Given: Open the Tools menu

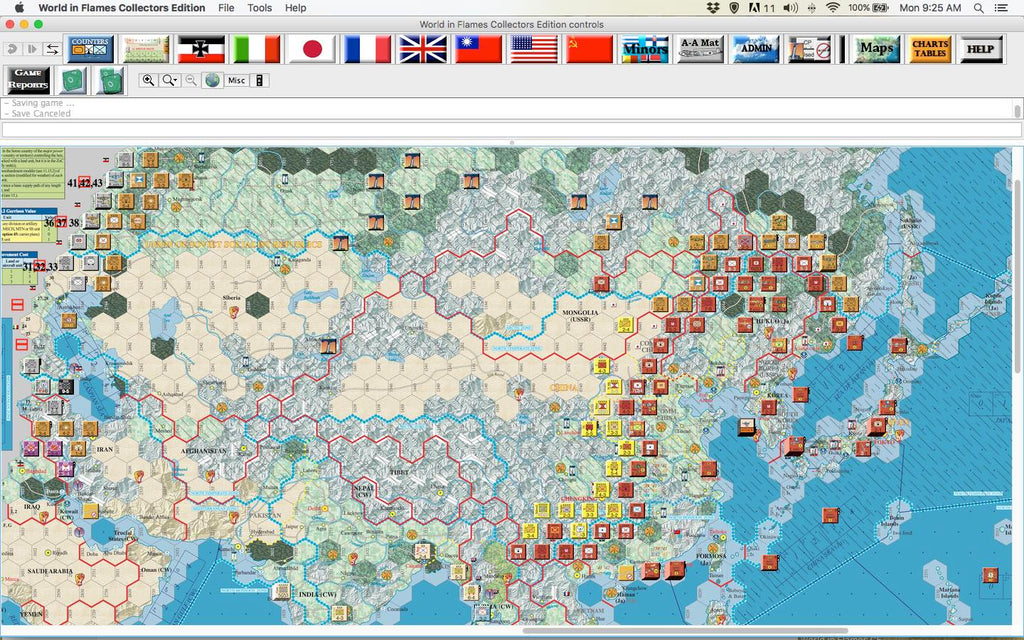Looking at the screenshot, I should 259,8.
